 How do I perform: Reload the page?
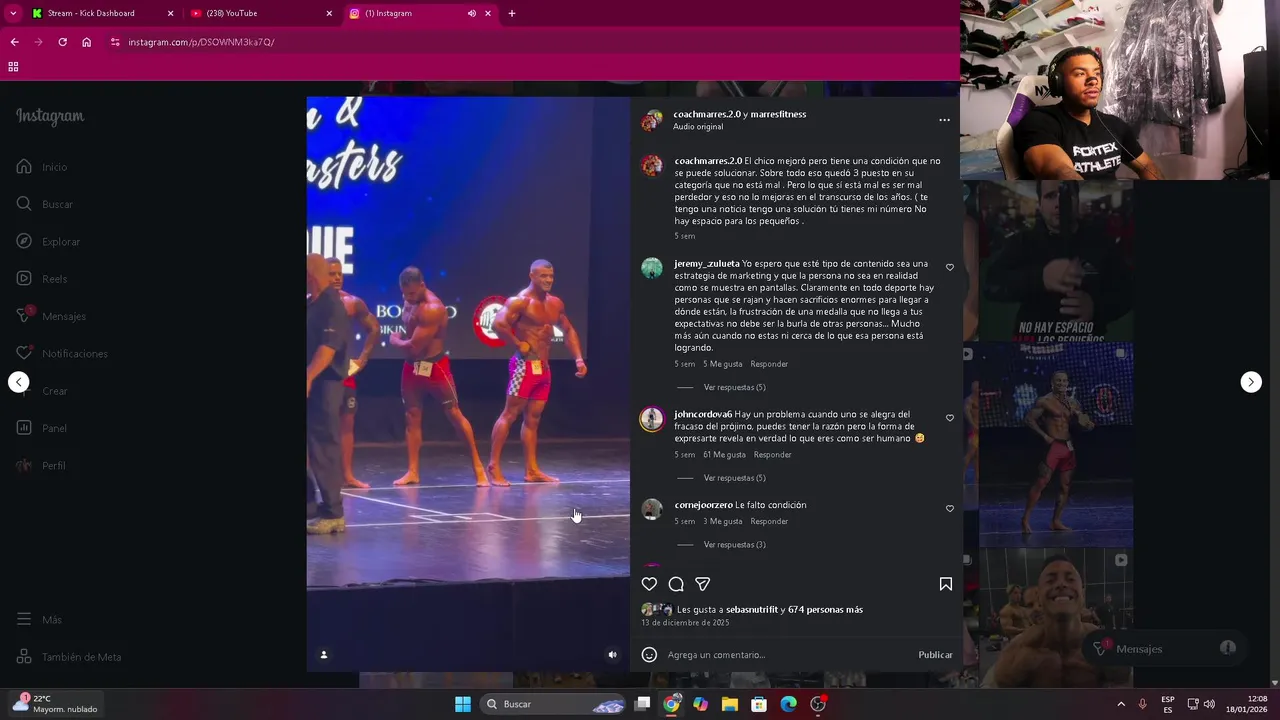click(x=62, y=42)
